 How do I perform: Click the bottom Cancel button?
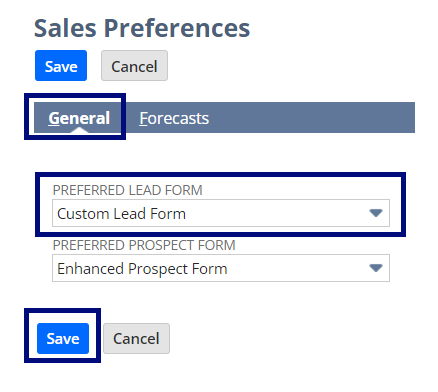[x=136, y=338]
